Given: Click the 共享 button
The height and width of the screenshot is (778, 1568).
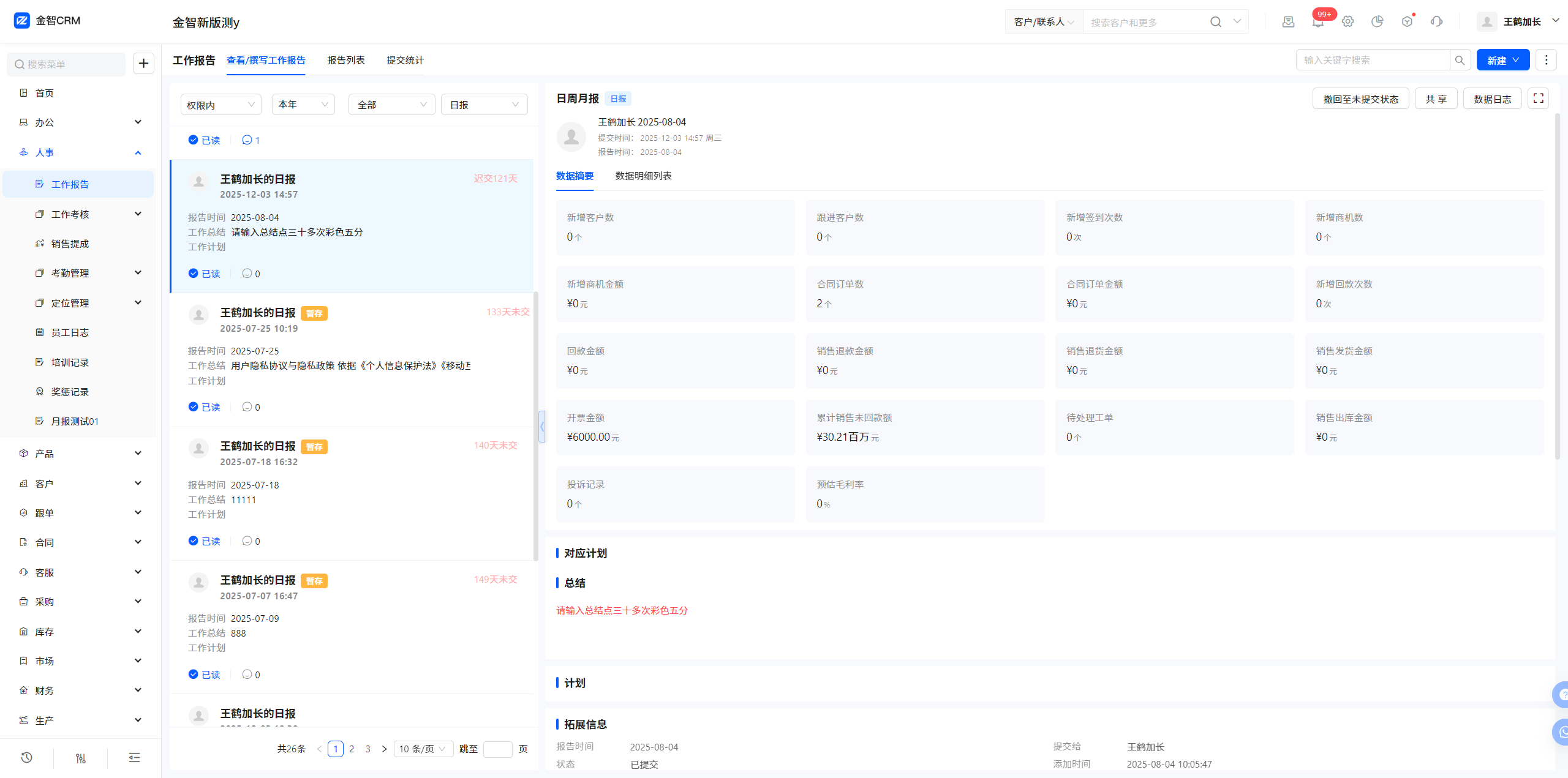Looking at the screenshot, I should point(1436,99).
